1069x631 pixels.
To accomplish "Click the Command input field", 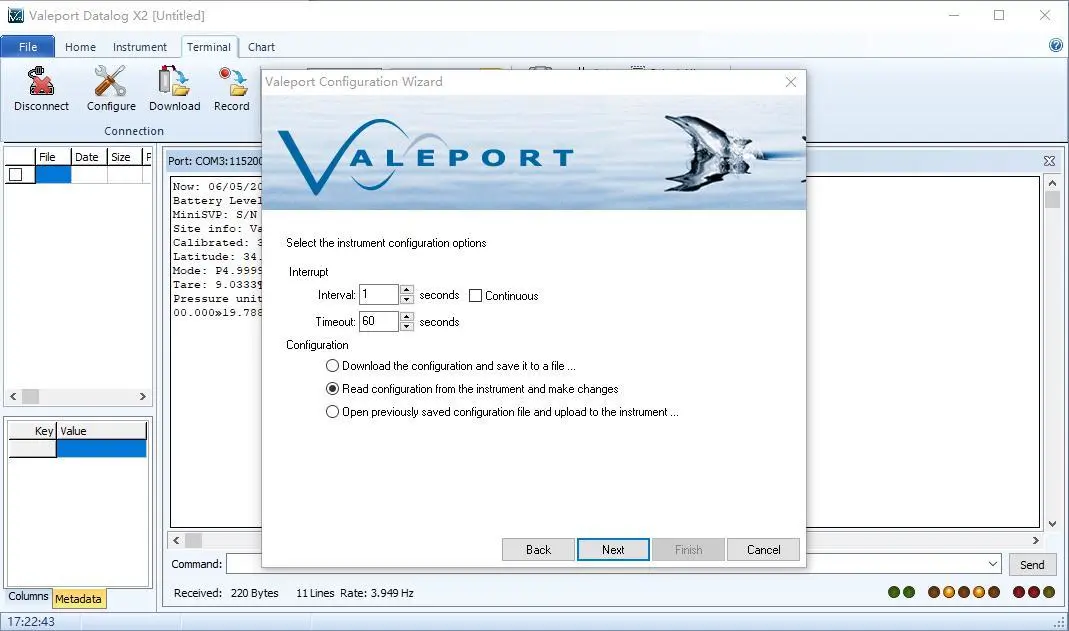I will point(607,564).
